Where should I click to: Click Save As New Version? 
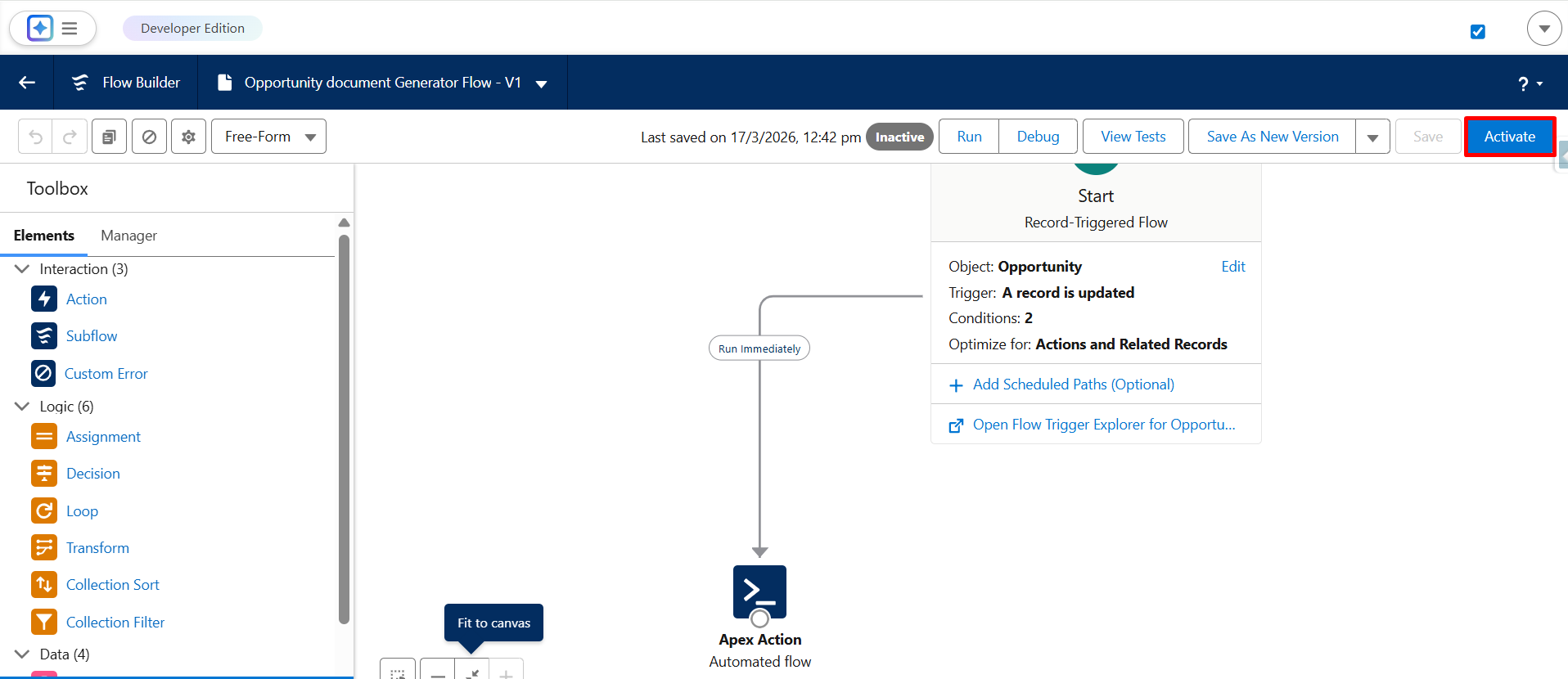click(x=1273, y=137)
